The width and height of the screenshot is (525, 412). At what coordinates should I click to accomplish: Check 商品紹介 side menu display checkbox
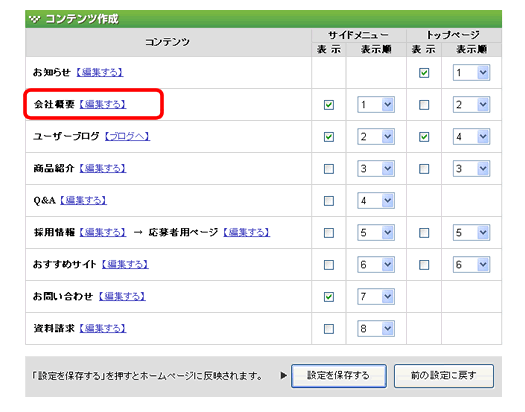tap(329, 169)
